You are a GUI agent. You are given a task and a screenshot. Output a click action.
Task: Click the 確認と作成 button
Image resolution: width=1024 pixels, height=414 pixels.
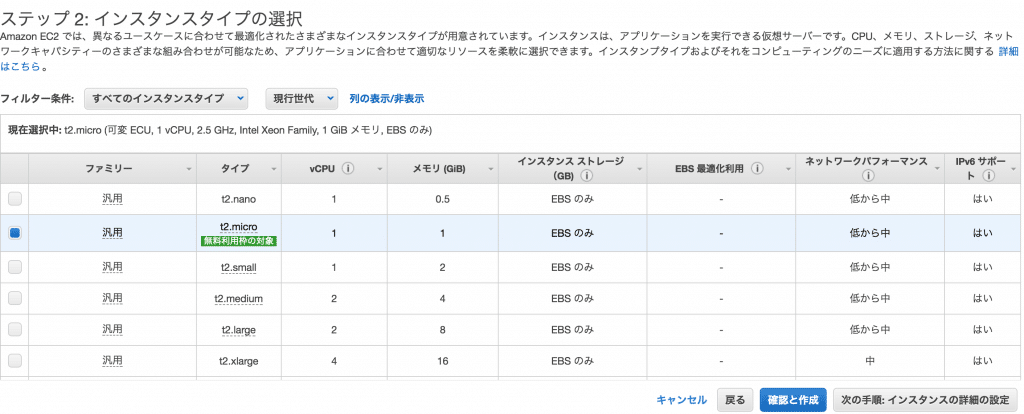tap(793, 400)
